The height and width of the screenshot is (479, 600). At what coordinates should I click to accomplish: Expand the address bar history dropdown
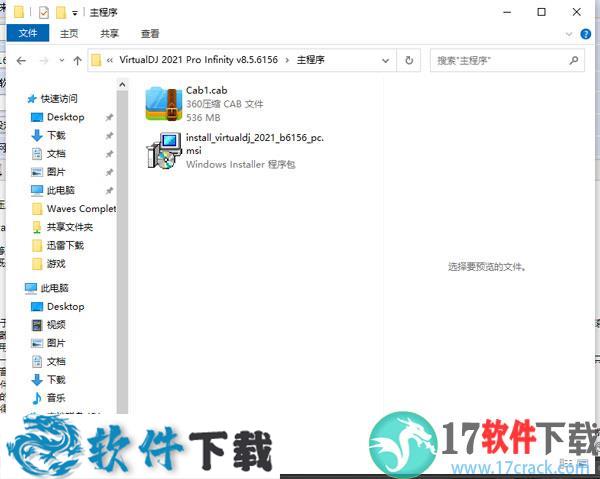point(386,60)
